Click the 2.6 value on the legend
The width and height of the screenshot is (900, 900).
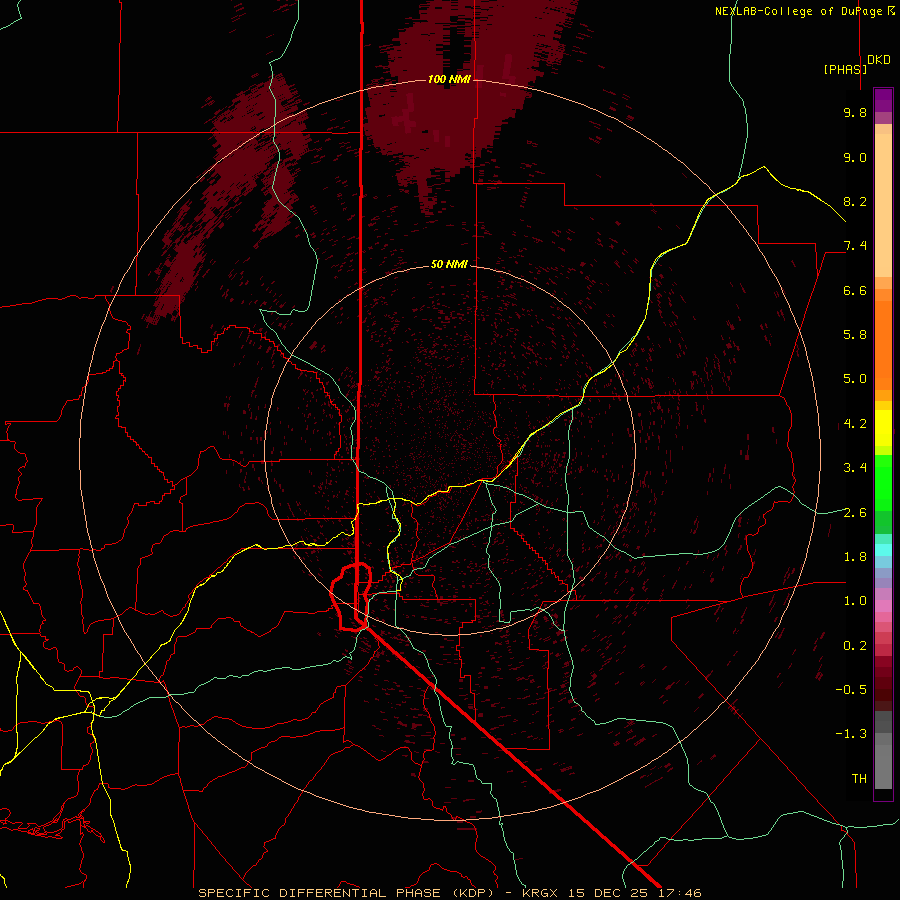click(x=855, y=513)
